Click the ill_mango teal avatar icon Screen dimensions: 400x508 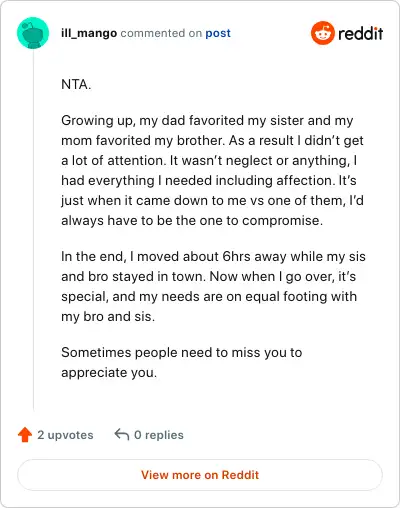click(33, 33)
